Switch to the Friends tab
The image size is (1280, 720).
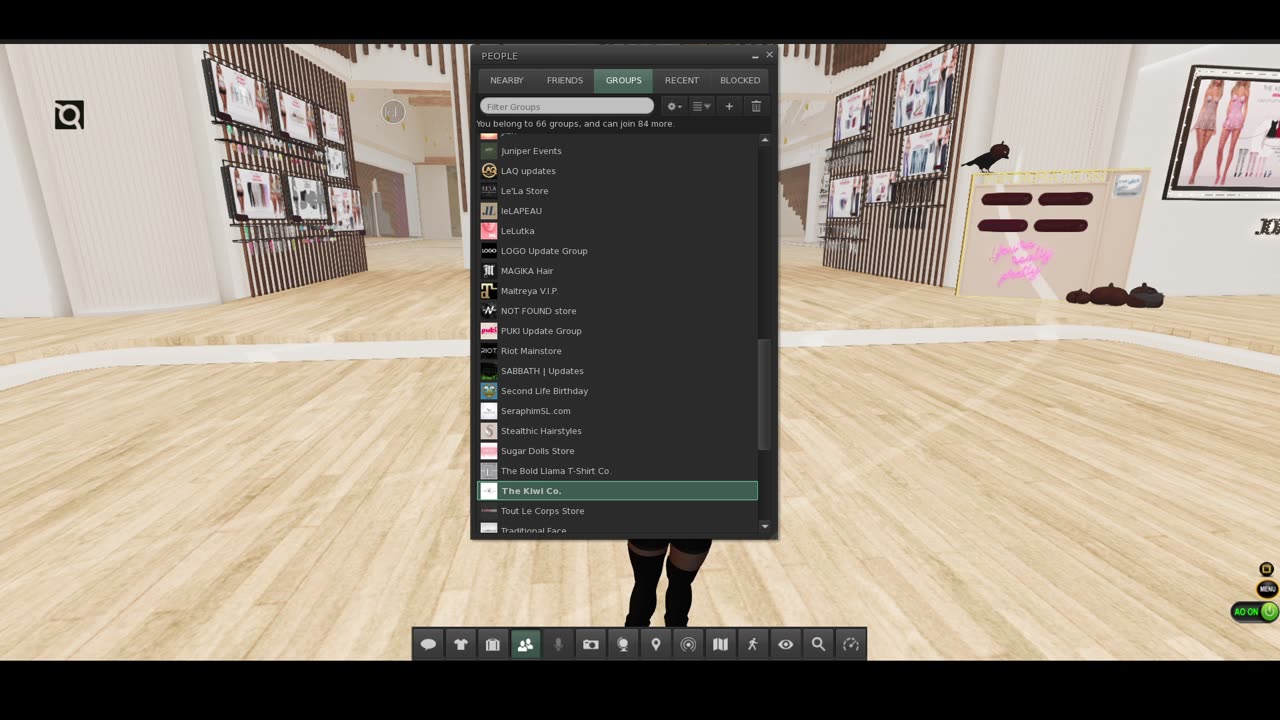pos(565,80)
